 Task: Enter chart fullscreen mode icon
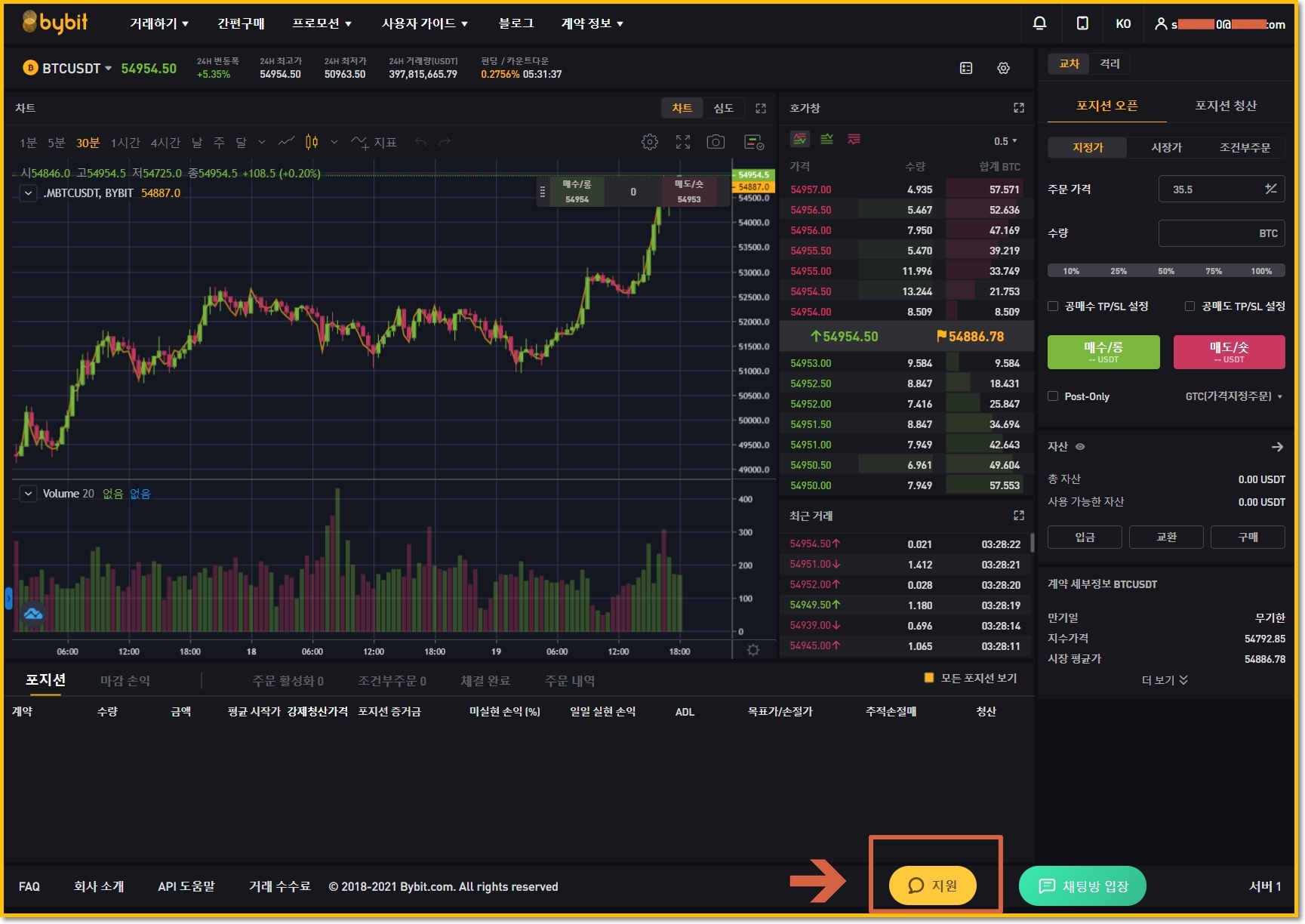[683, 142]
